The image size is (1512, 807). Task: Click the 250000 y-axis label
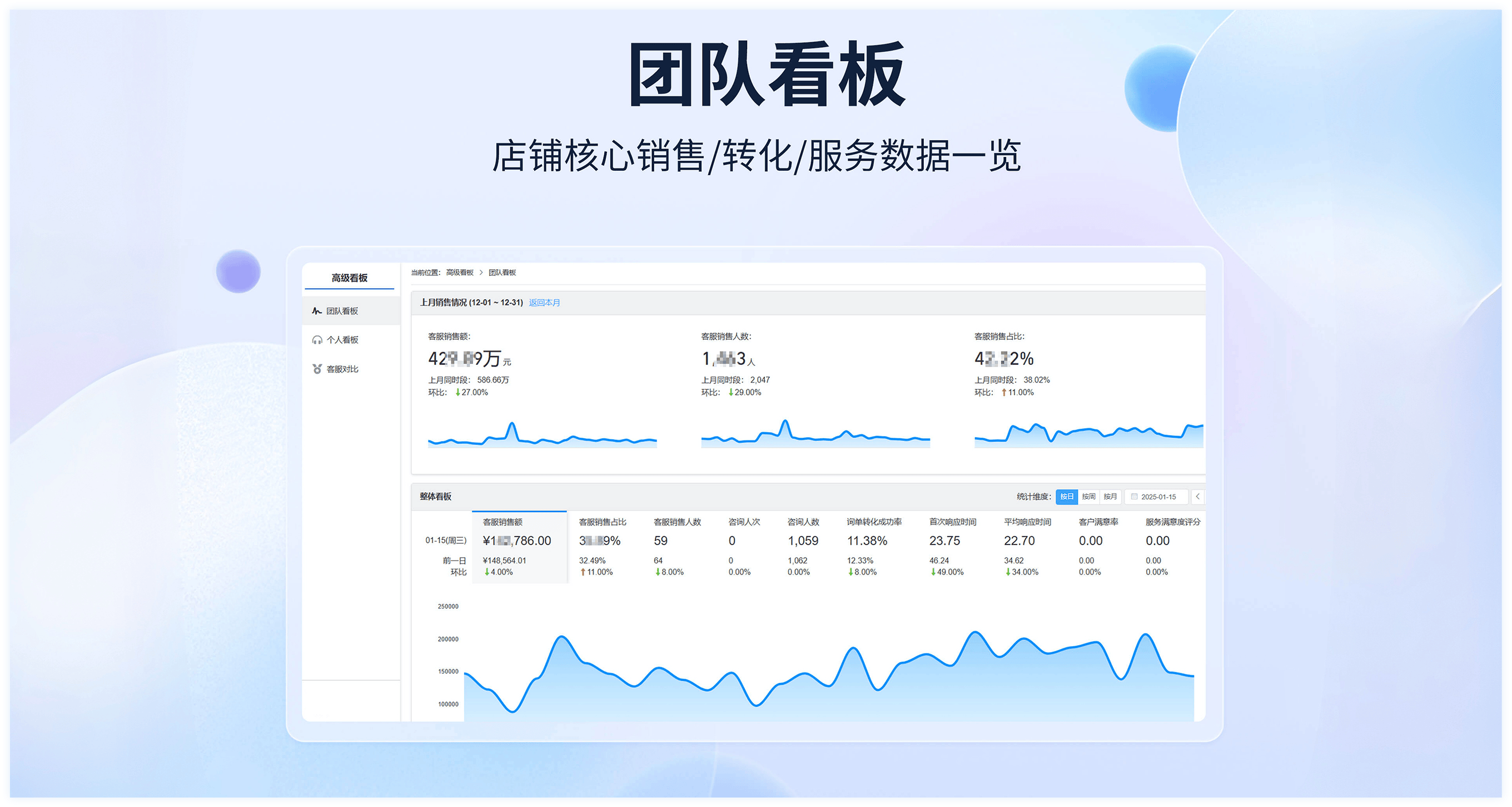tap(448, 606)
